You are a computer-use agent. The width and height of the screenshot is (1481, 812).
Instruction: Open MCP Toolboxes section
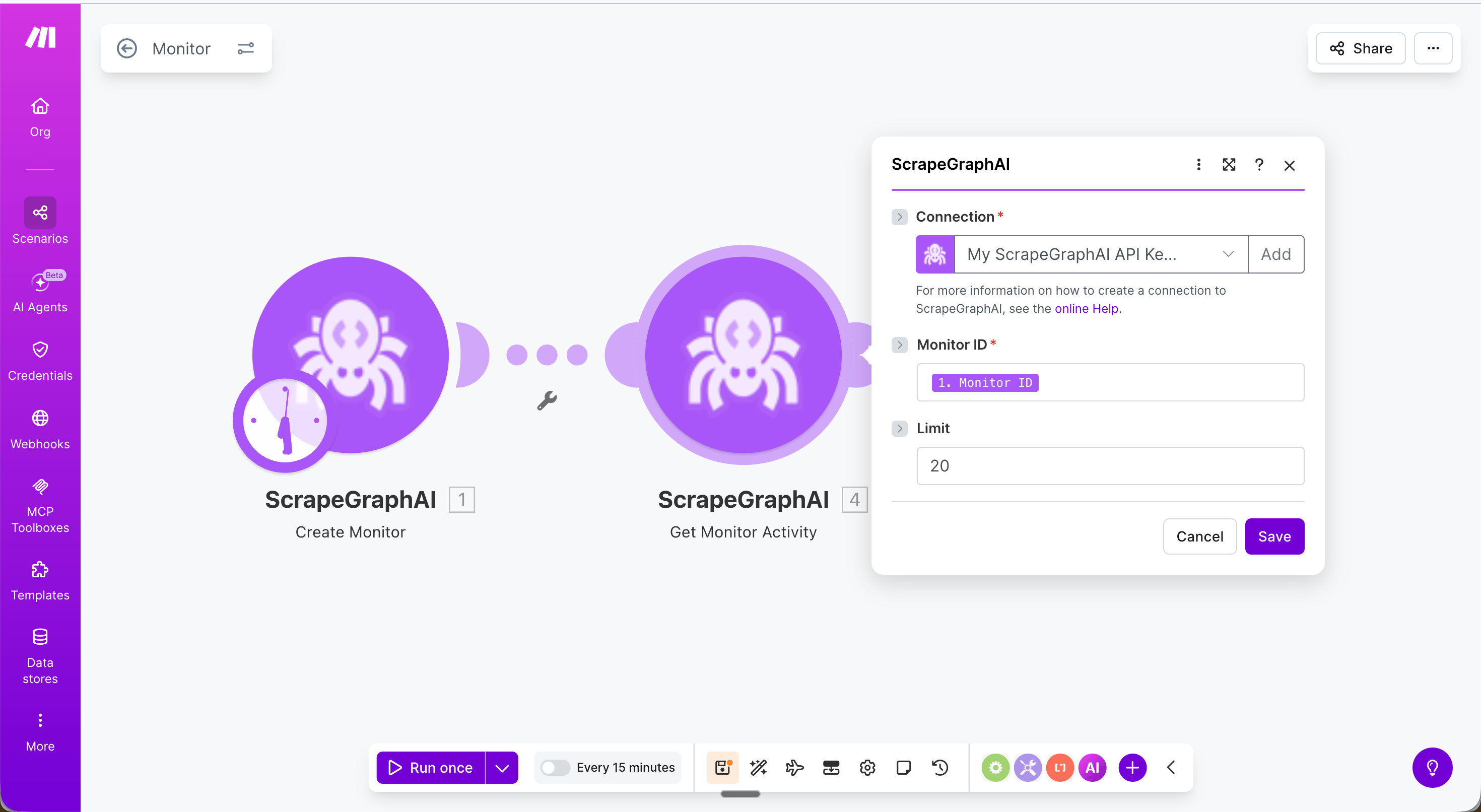(40, 506)
